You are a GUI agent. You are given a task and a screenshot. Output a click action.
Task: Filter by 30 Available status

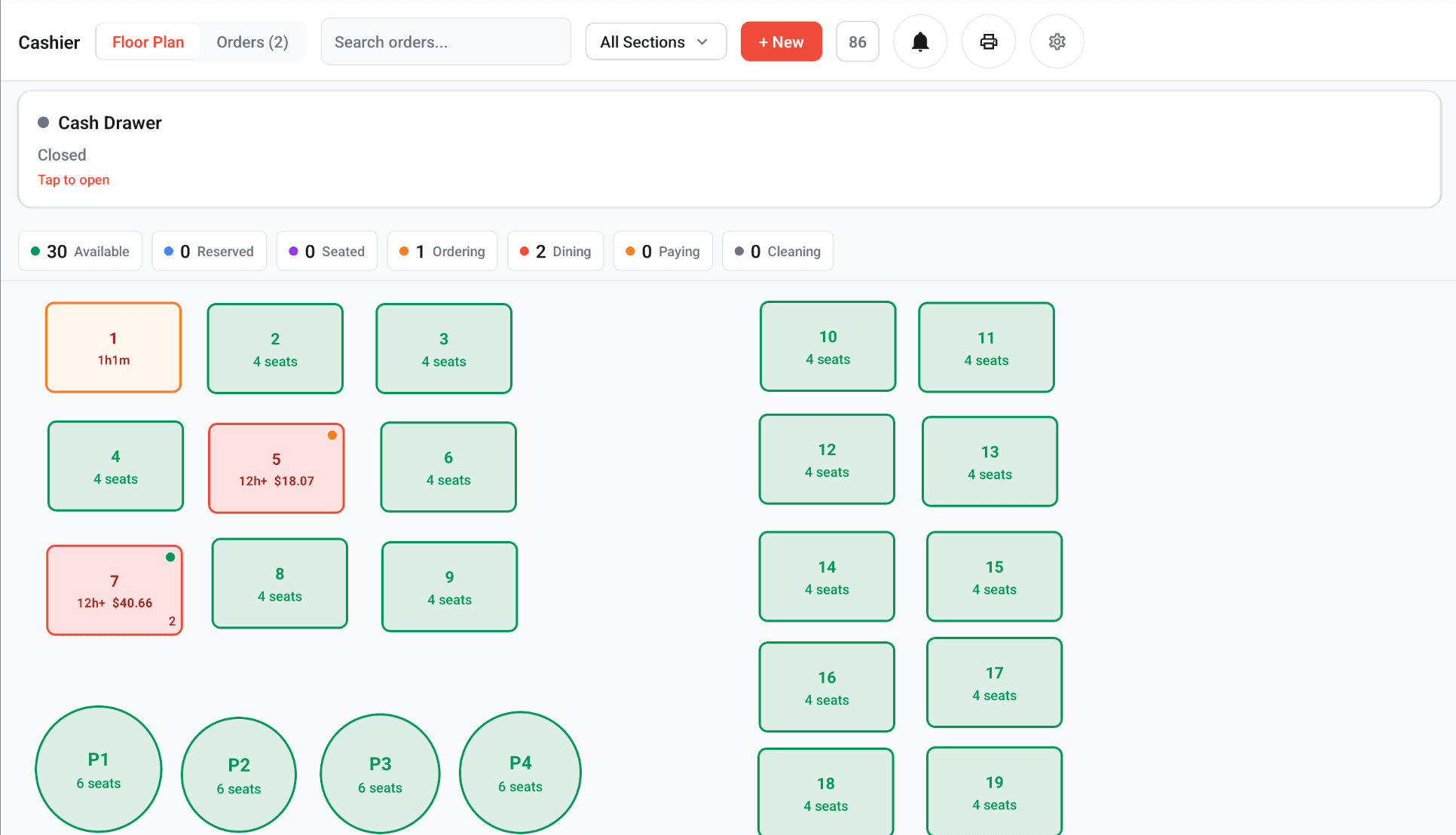click(x=80, y=251)
